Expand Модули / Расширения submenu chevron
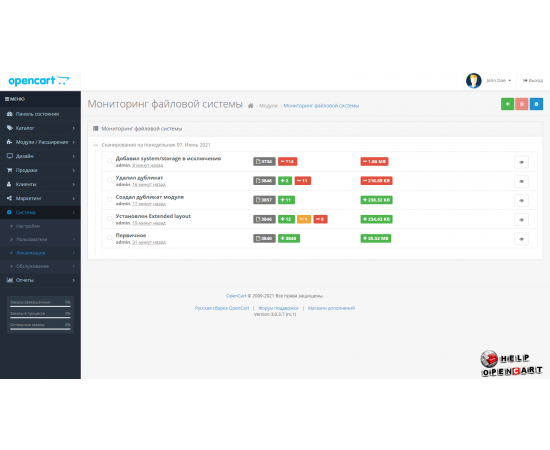Screen dimensions: 550x450 74,142
